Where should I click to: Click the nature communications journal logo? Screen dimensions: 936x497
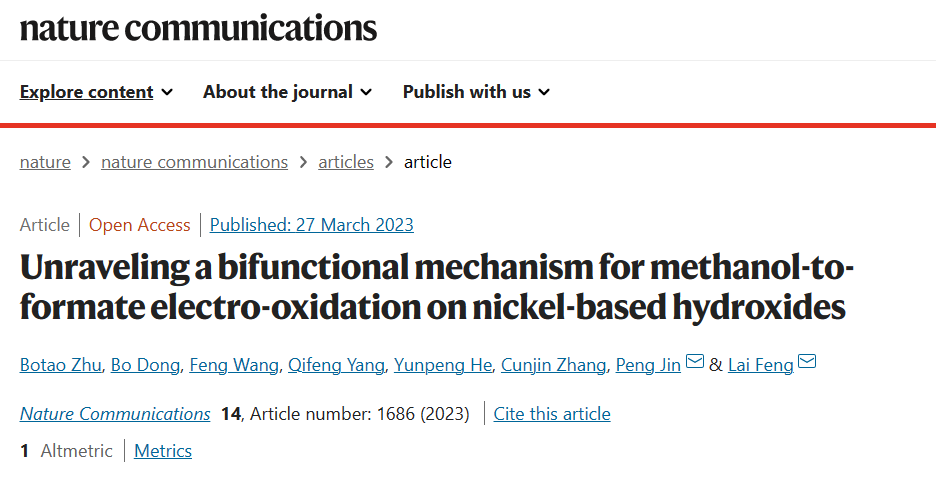pos(198,28)
